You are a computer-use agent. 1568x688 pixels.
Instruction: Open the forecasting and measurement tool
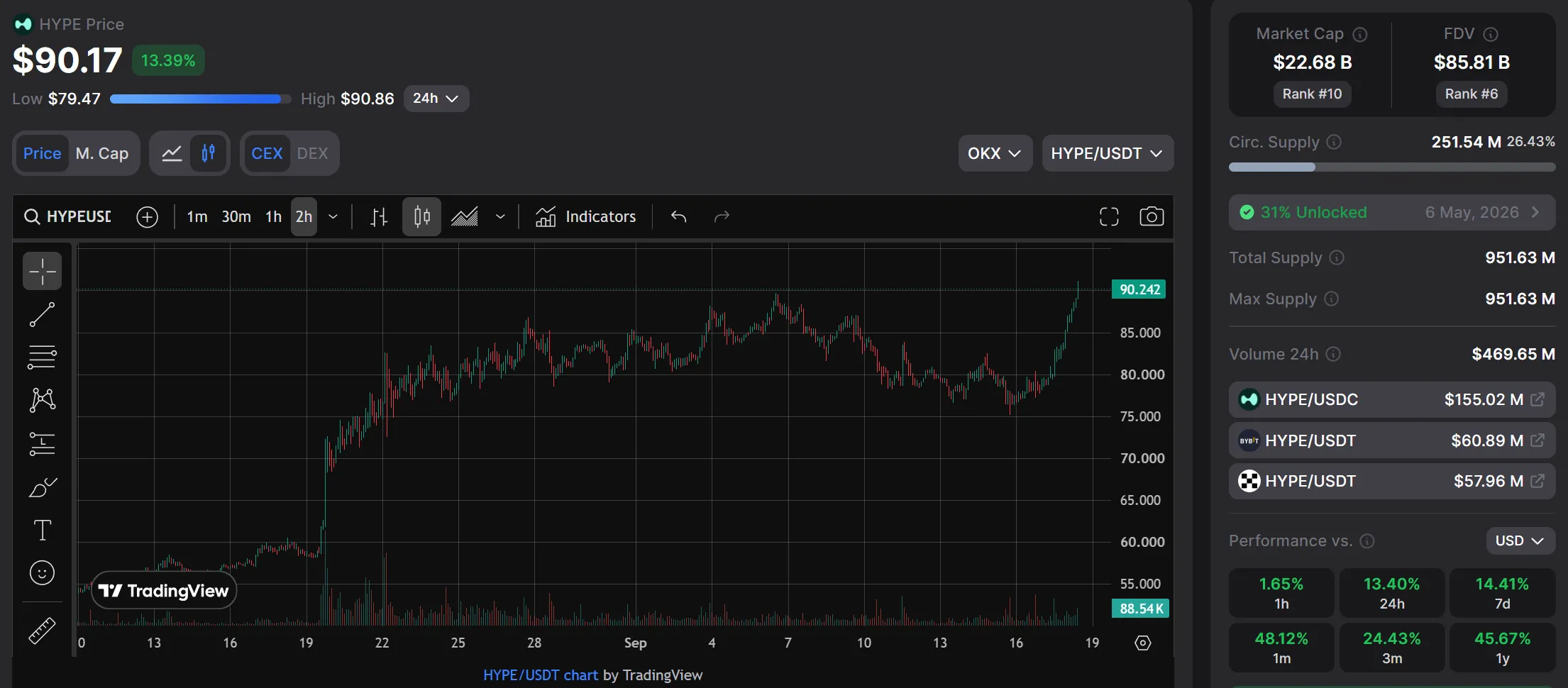tap(43, 444)
